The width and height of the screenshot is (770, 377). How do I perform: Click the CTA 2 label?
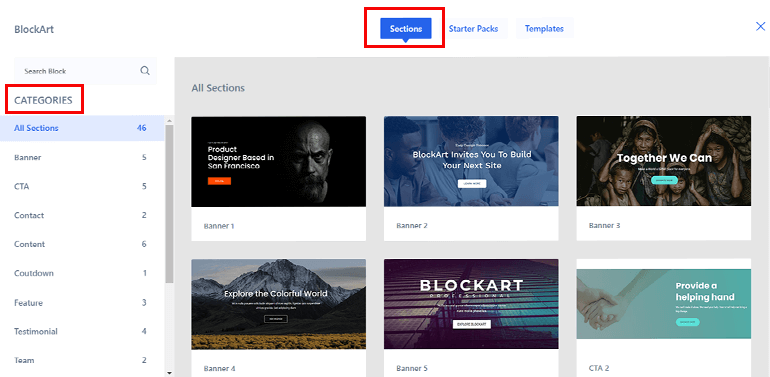click(x=599, y=368)
